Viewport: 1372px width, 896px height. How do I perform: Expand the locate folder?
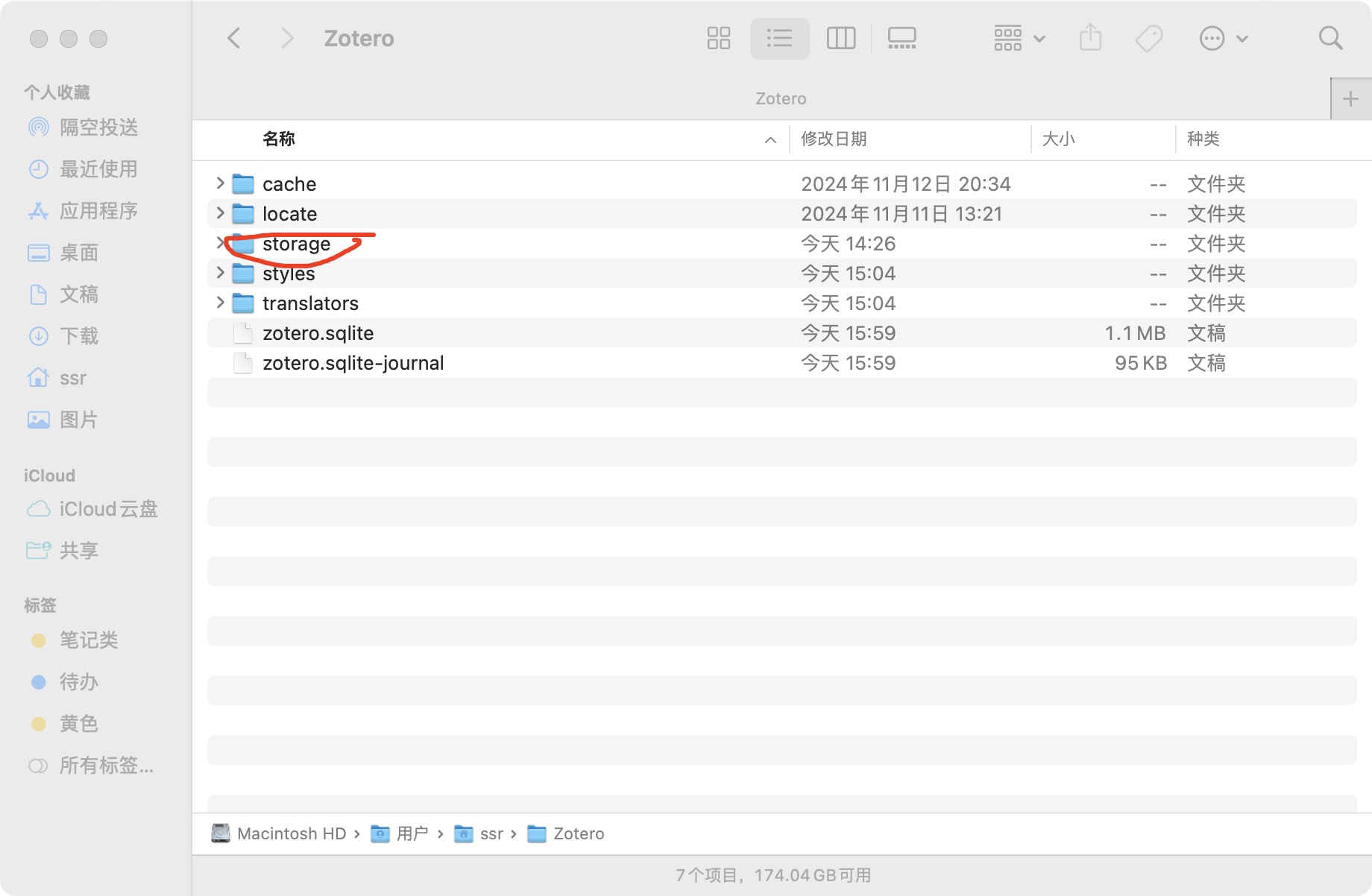click(220, 212)
